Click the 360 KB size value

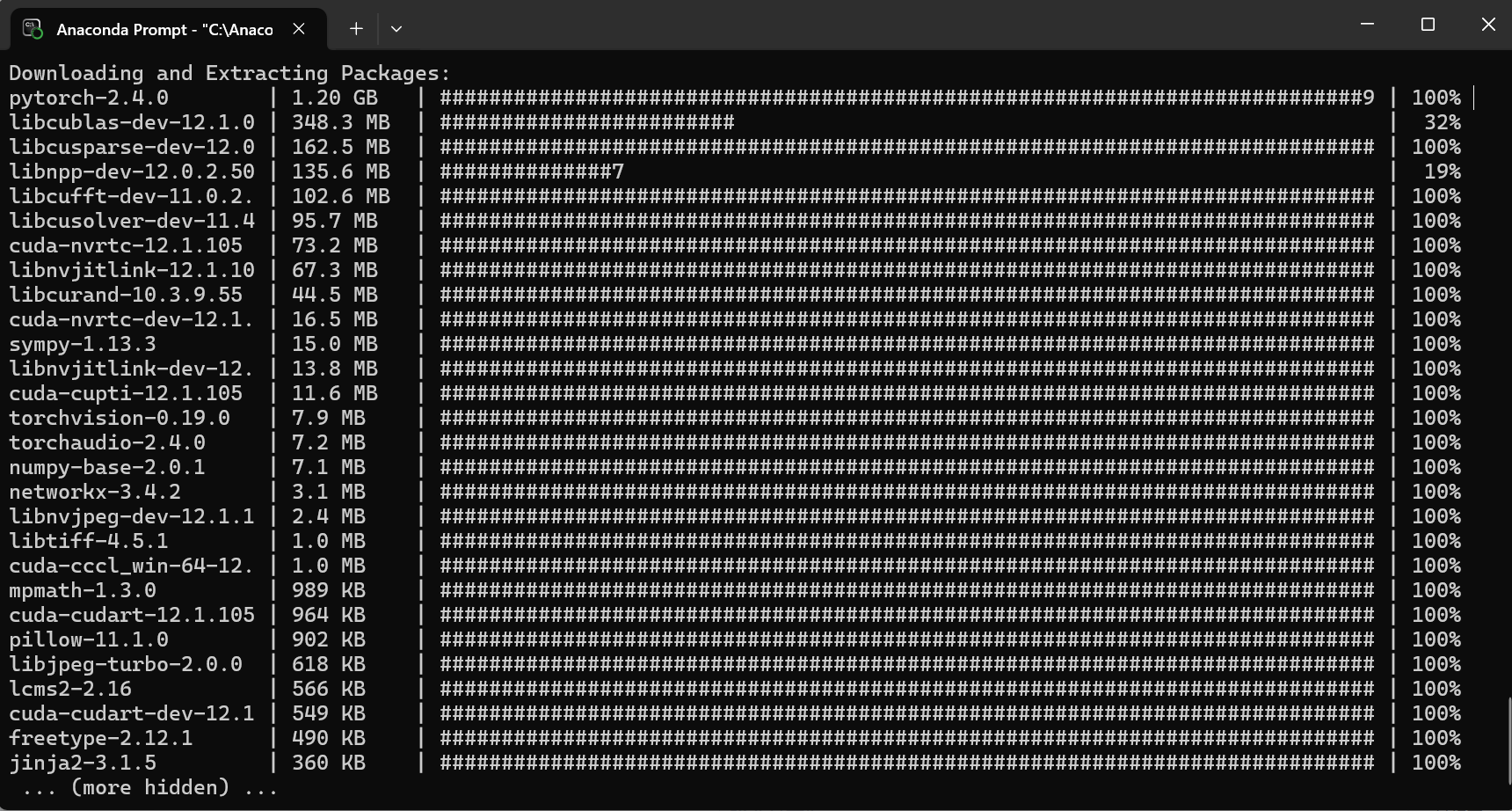(329, 763)
